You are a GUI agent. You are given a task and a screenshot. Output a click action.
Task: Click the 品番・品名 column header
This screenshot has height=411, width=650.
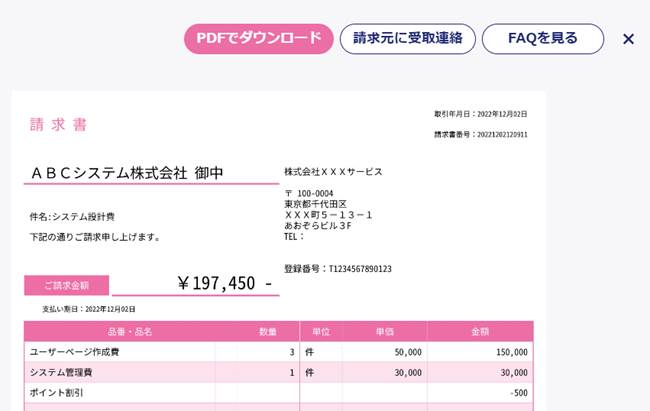130,331
